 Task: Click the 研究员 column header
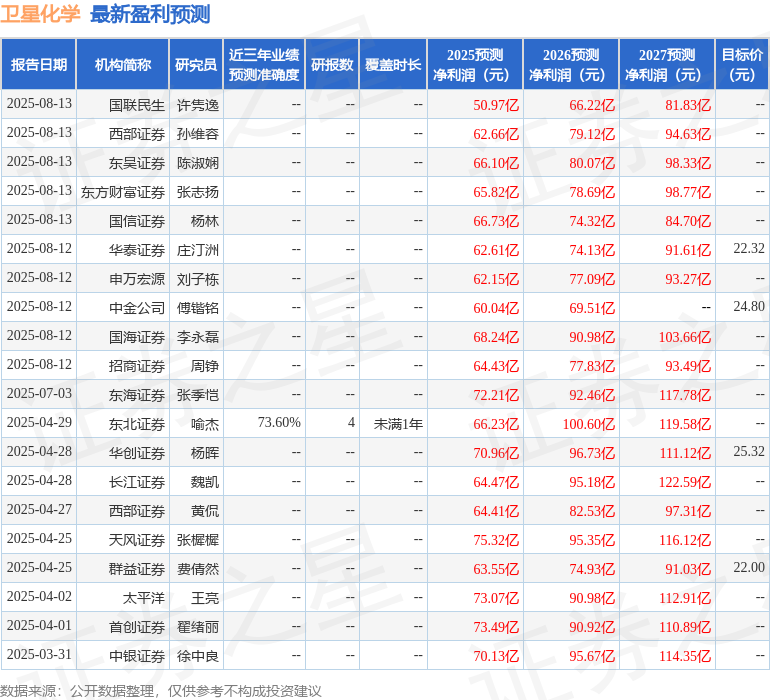196,65
